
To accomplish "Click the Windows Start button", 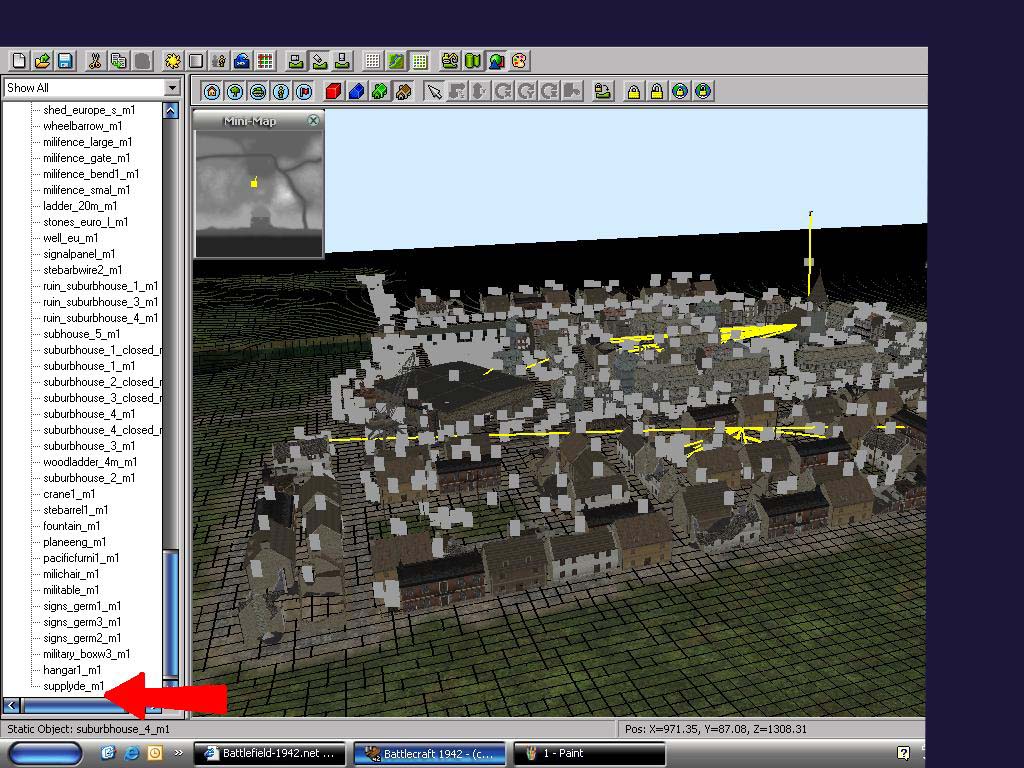I will coord(45,754).
